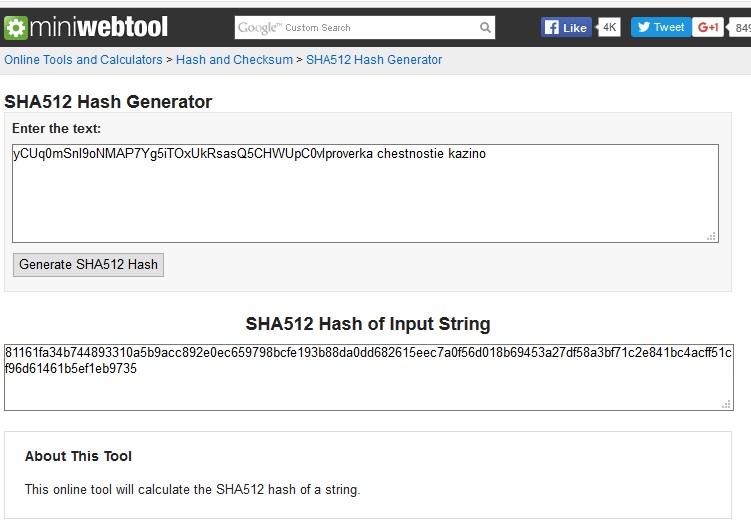Click the hash output box resize handle

tap(727, 404)
